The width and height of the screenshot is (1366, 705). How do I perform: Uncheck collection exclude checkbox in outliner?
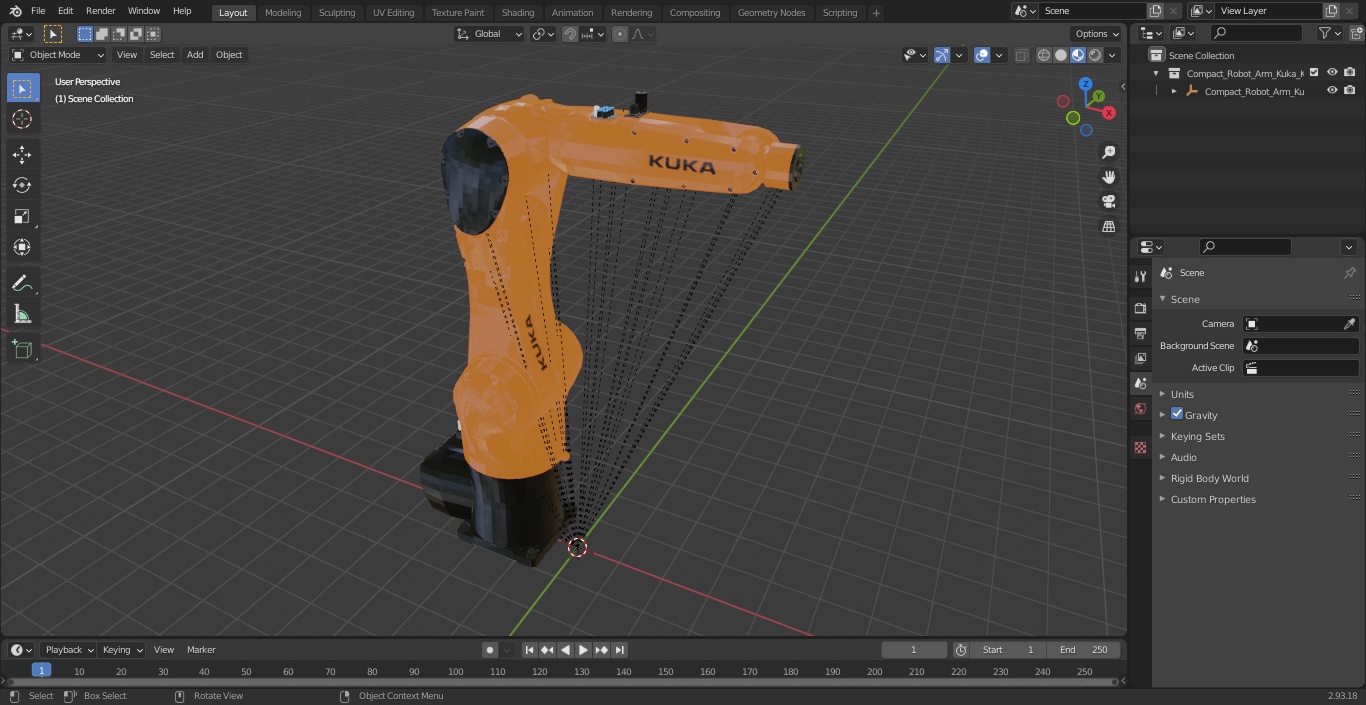tap(1314, 72)
